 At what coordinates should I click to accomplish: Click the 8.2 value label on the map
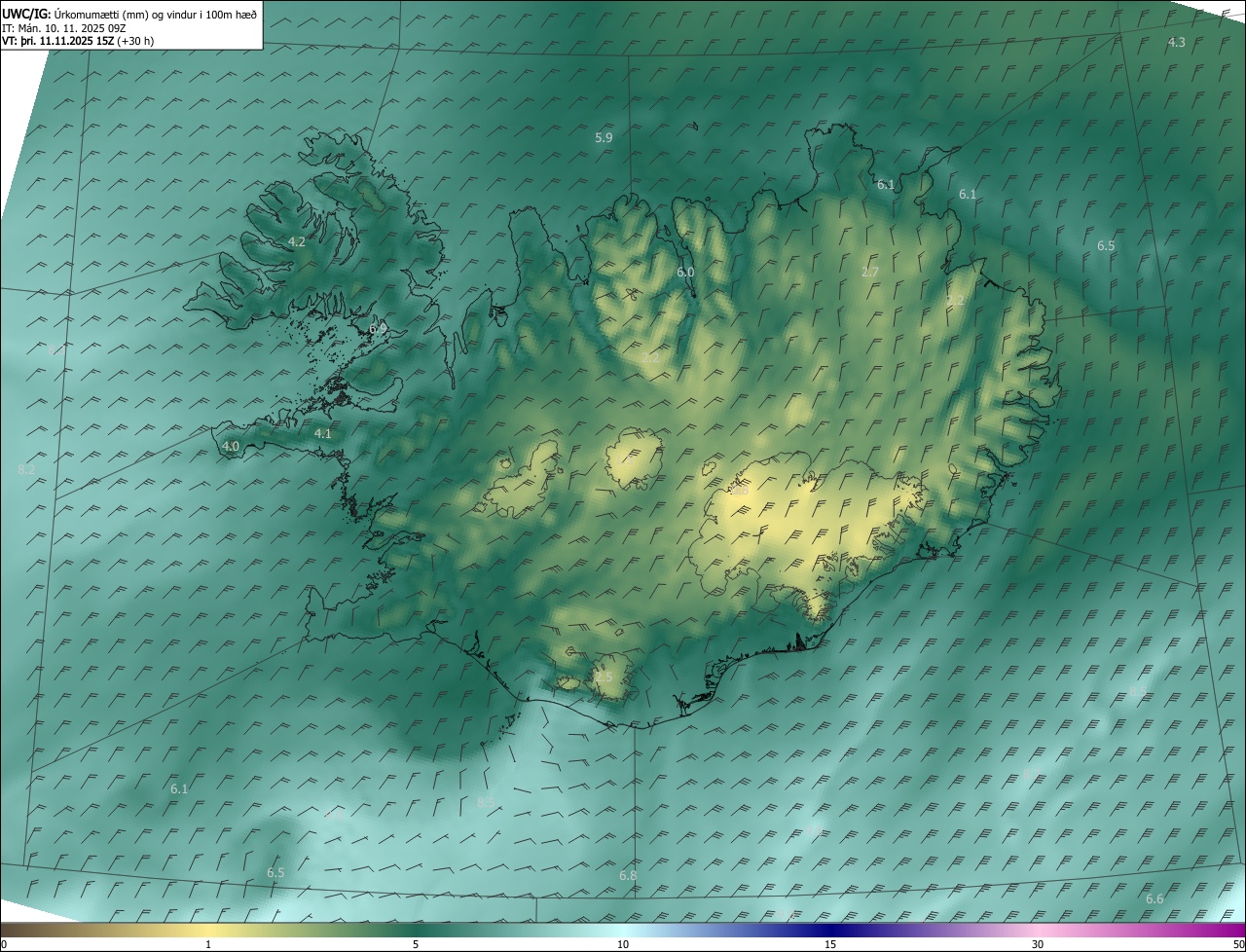pos(26,470)
